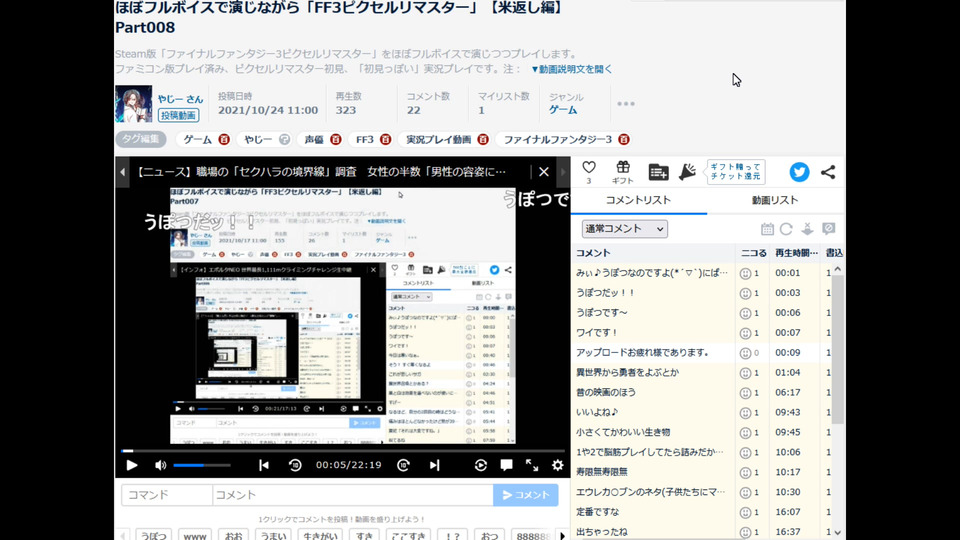Post the quick comment おつ
This screenshot has height=540, width=960.
point(489,536)
